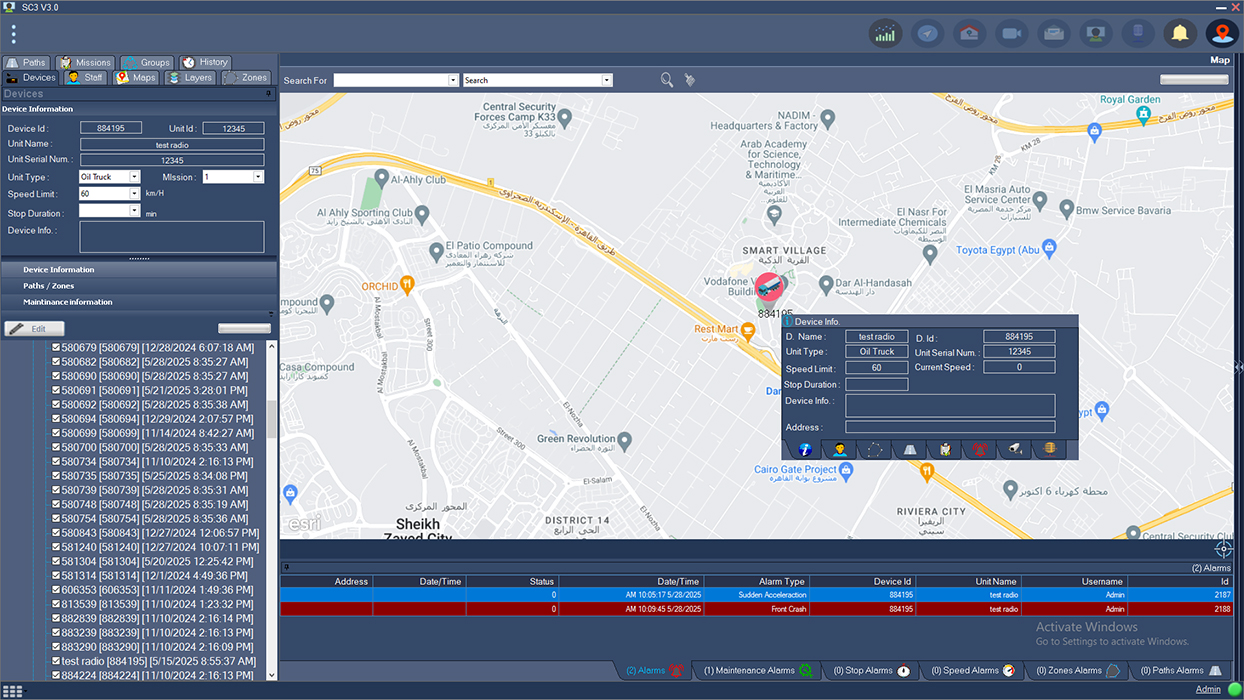Open the statistics chart icon in top bar

click(886, 33)
